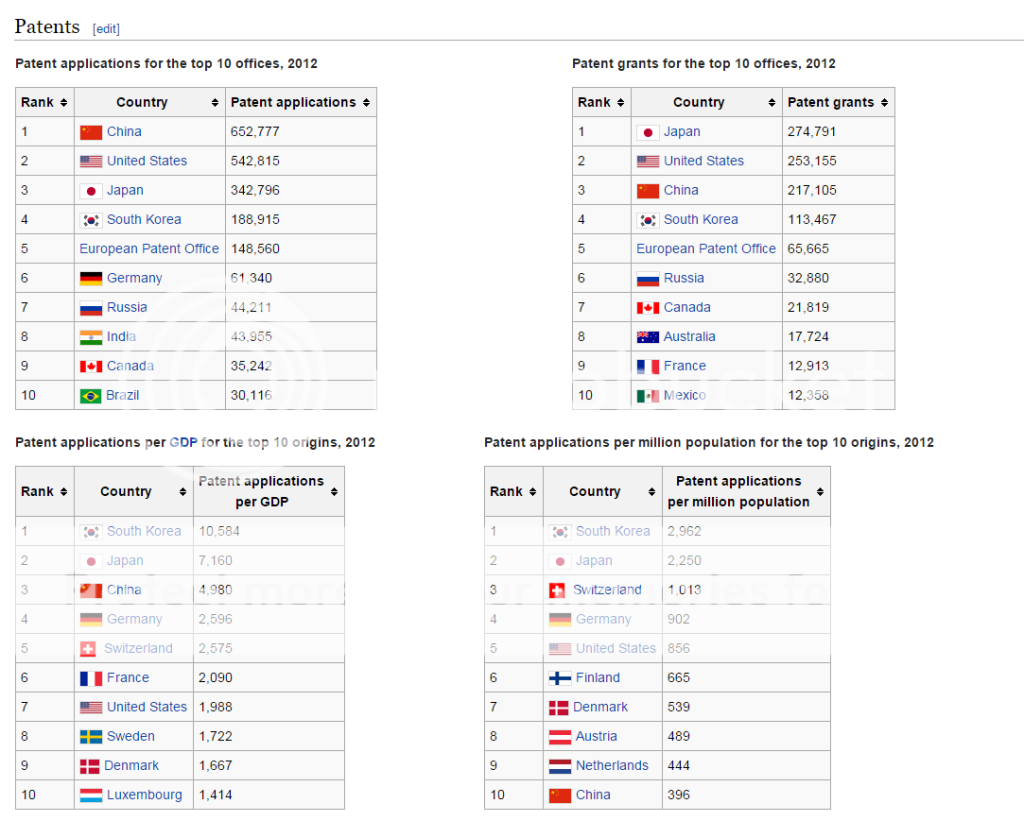This screenshot has width=1024, height=838.
Task: Click the Mexico flag icon
Action: tap(648, 396)
